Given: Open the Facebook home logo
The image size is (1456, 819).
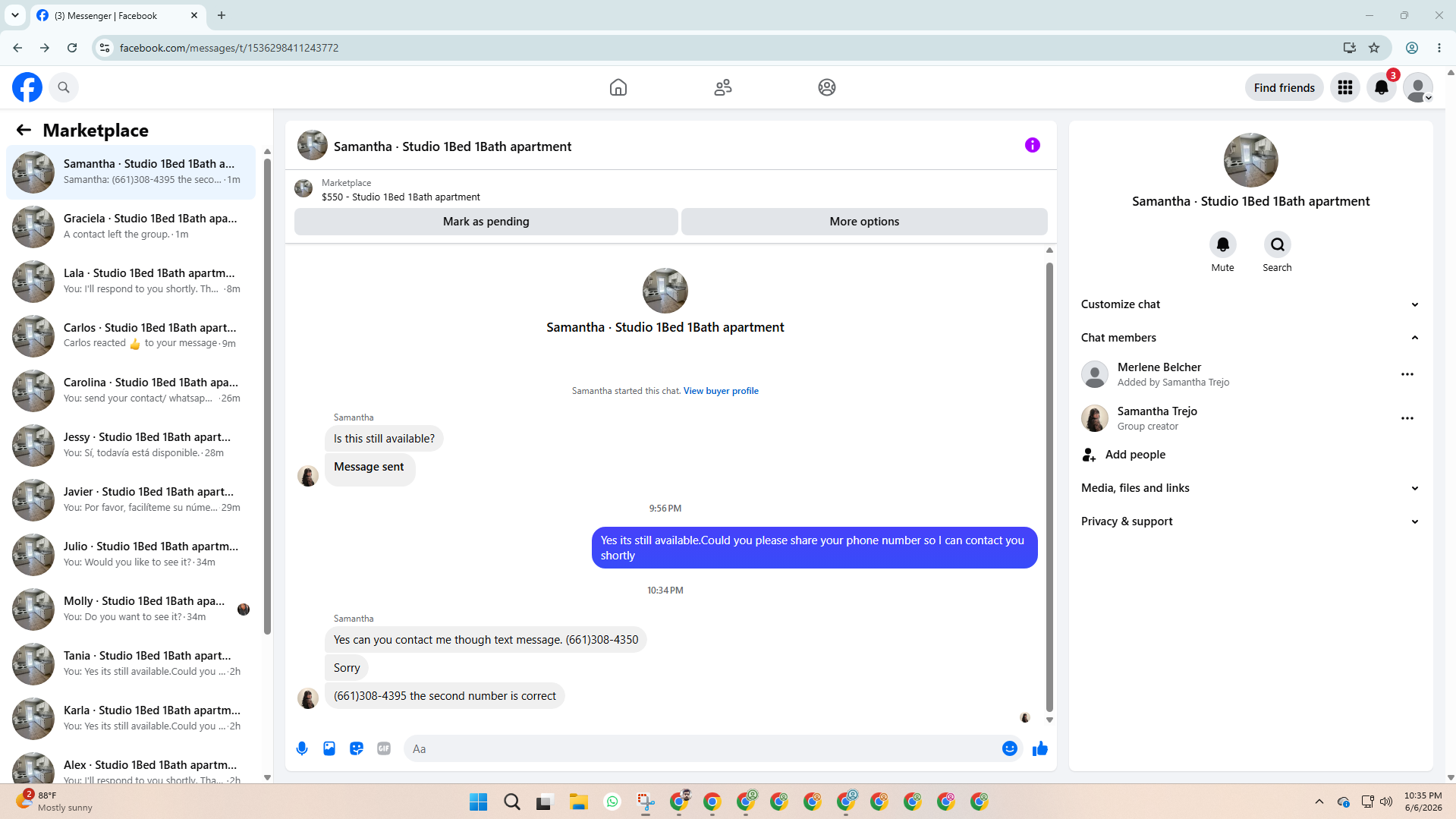Looking at the screenshot, I should [x=27, y=87].
